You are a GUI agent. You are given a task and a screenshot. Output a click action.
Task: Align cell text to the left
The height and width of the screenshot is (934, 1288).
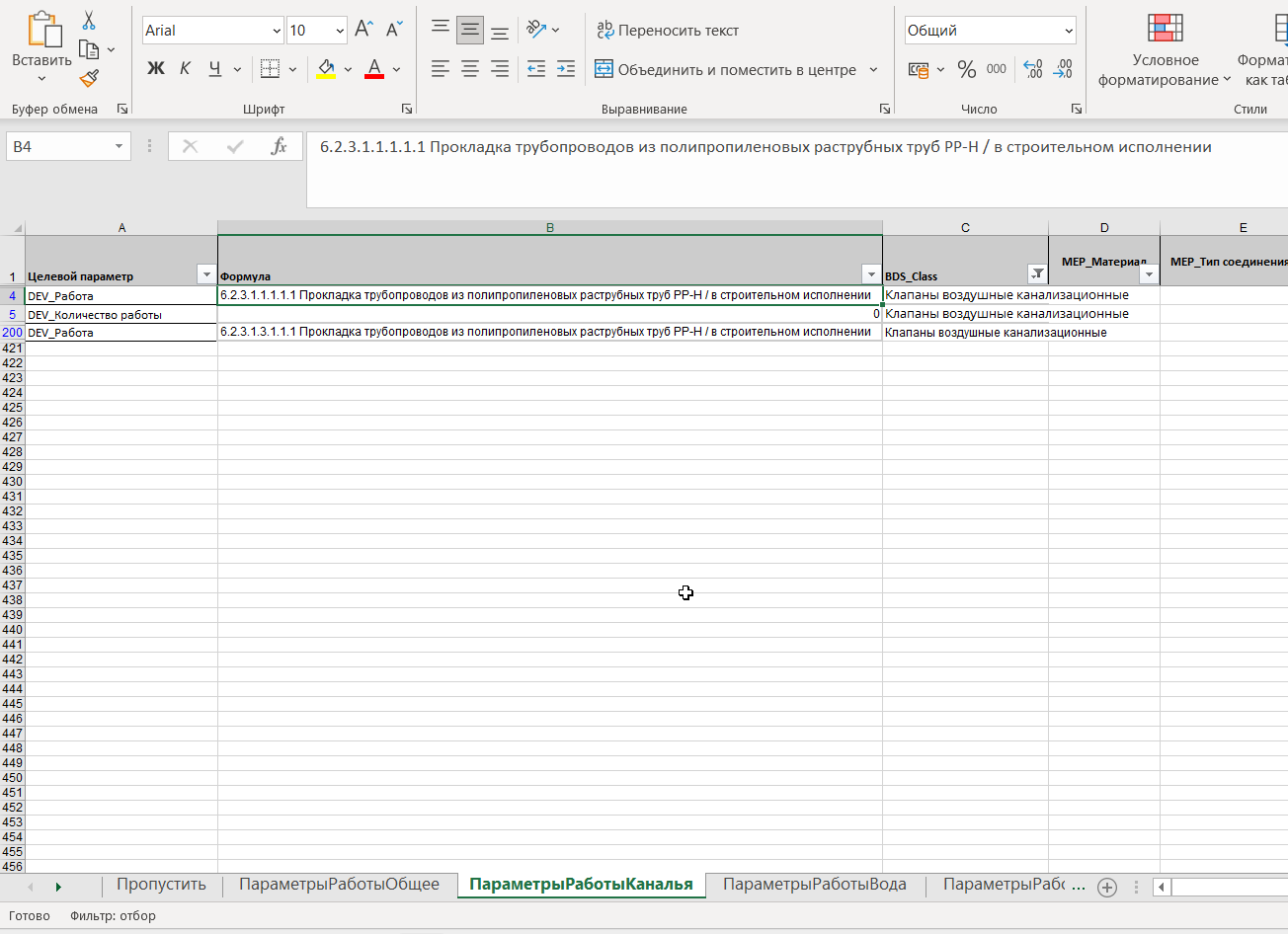coord(441,69)
